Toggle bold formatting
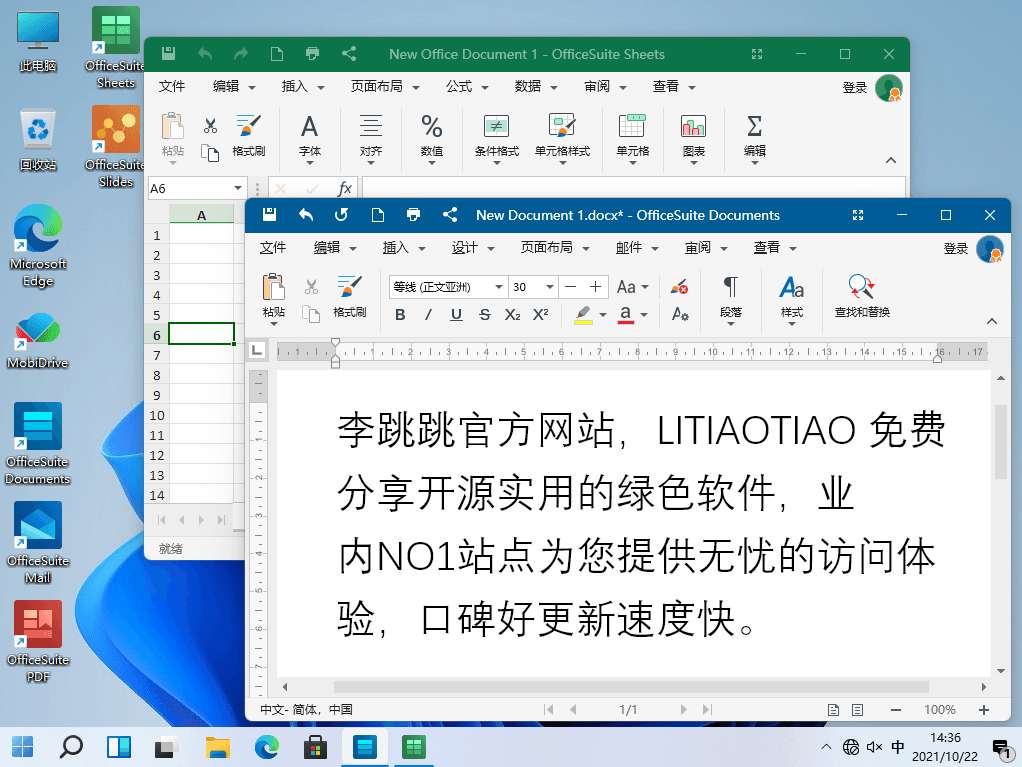Screen dimensions: 1022x767 [400, 315]
